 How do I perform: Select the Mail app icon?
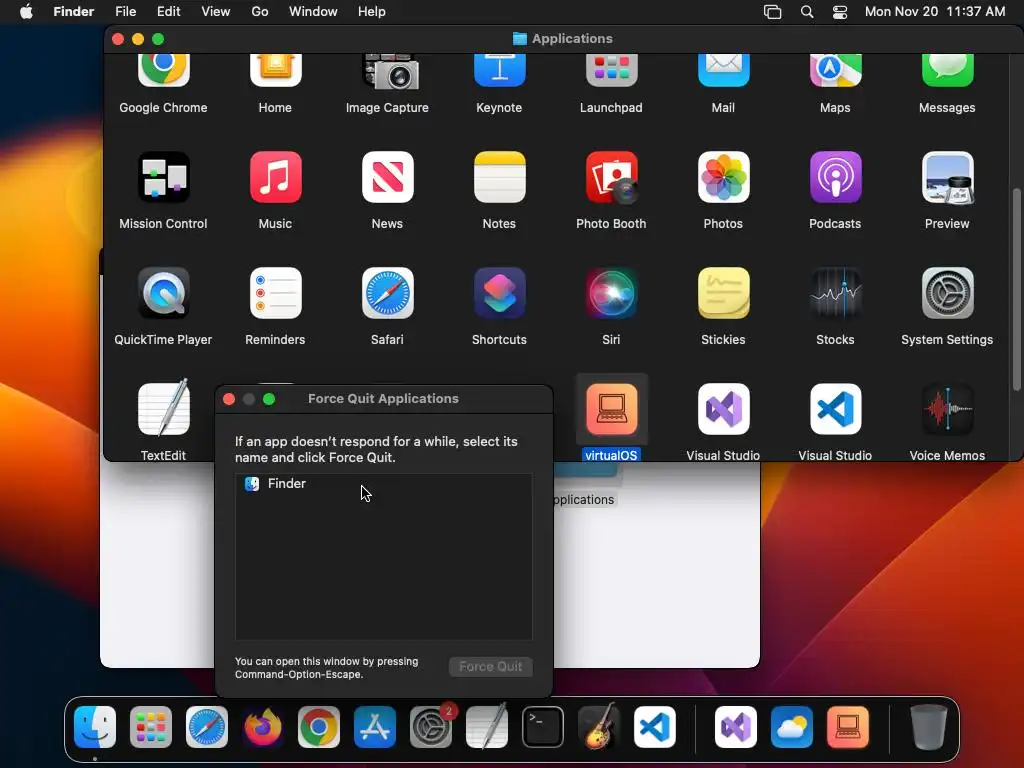click(724, 71)
